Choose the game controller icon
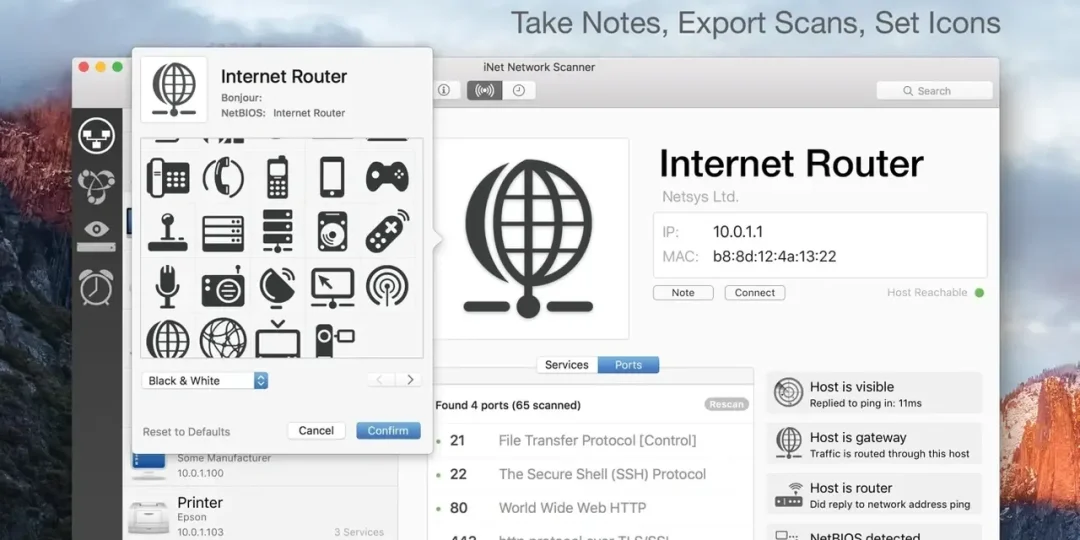Image resolution: width=1080 pixels, height=540 pixels. click(387, 177)
